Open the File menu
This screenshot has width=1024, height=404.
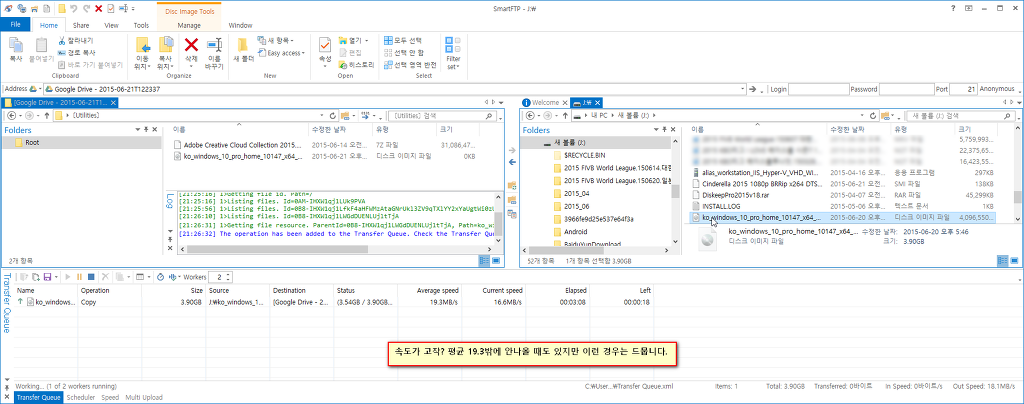(16, 25)
